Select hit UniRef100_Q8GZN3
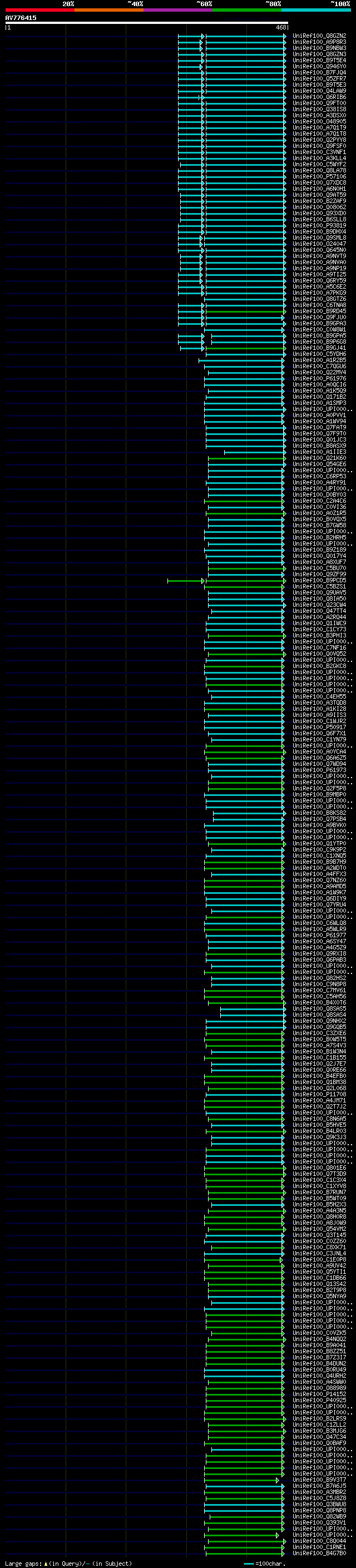This screenshot has width=356, height=1568. pyautogui.click(x=319, y=54)
